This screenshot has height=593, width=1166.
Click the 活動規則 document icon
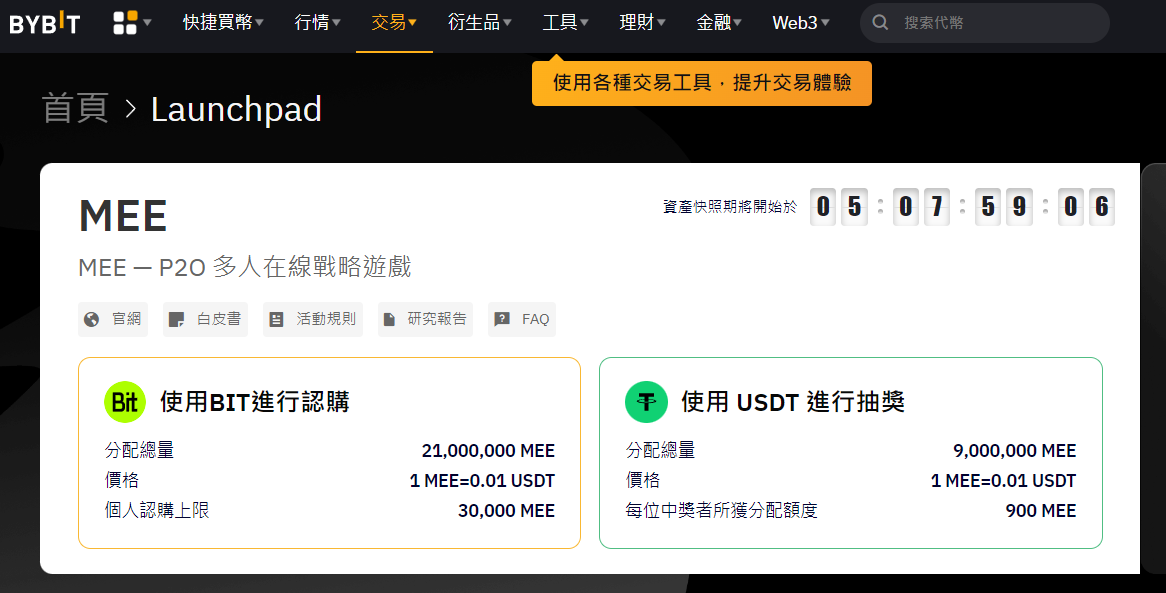tap(276, 319)
